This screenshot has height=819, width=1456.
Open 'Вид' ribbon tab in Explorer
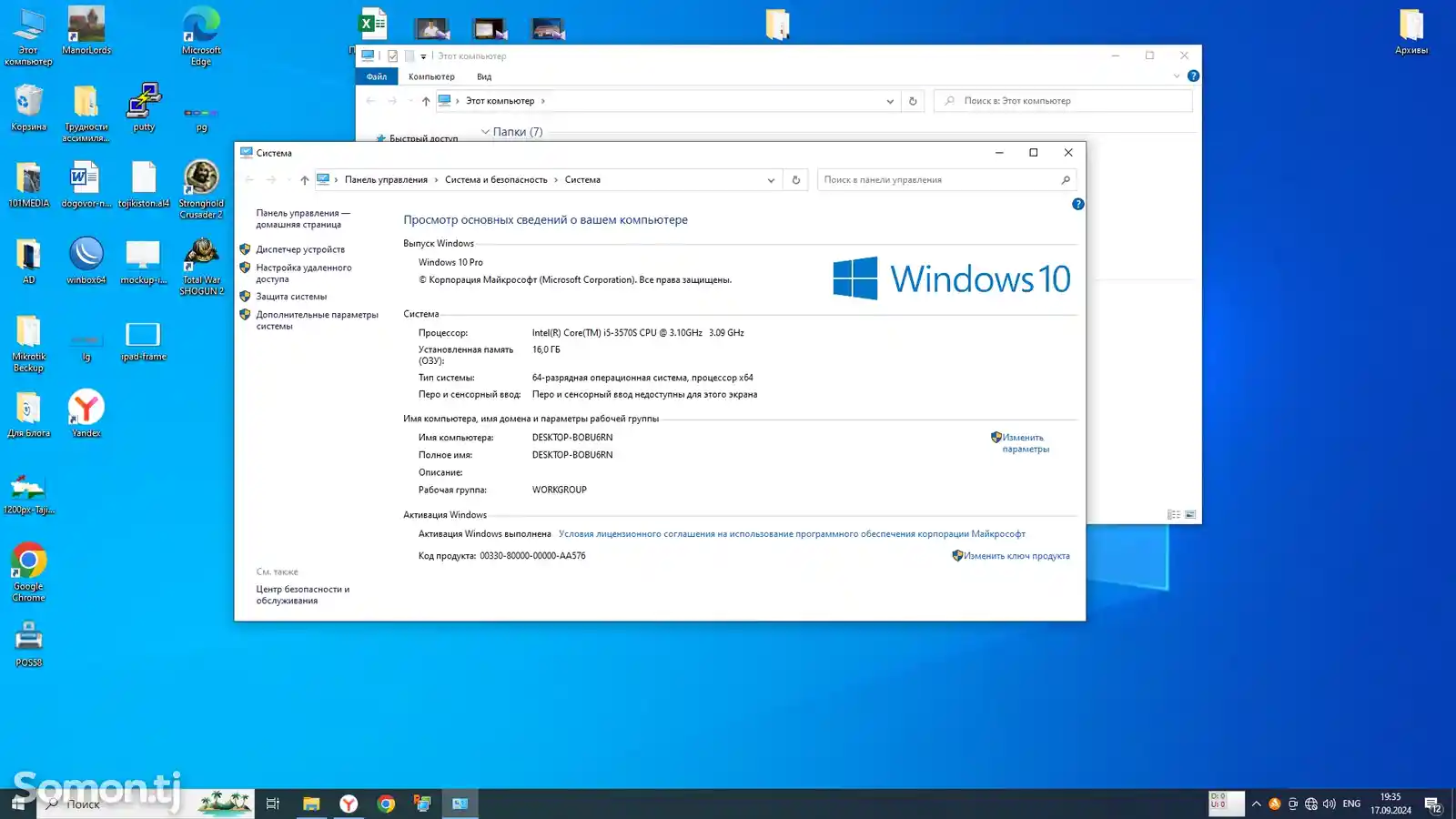(484, 76)
